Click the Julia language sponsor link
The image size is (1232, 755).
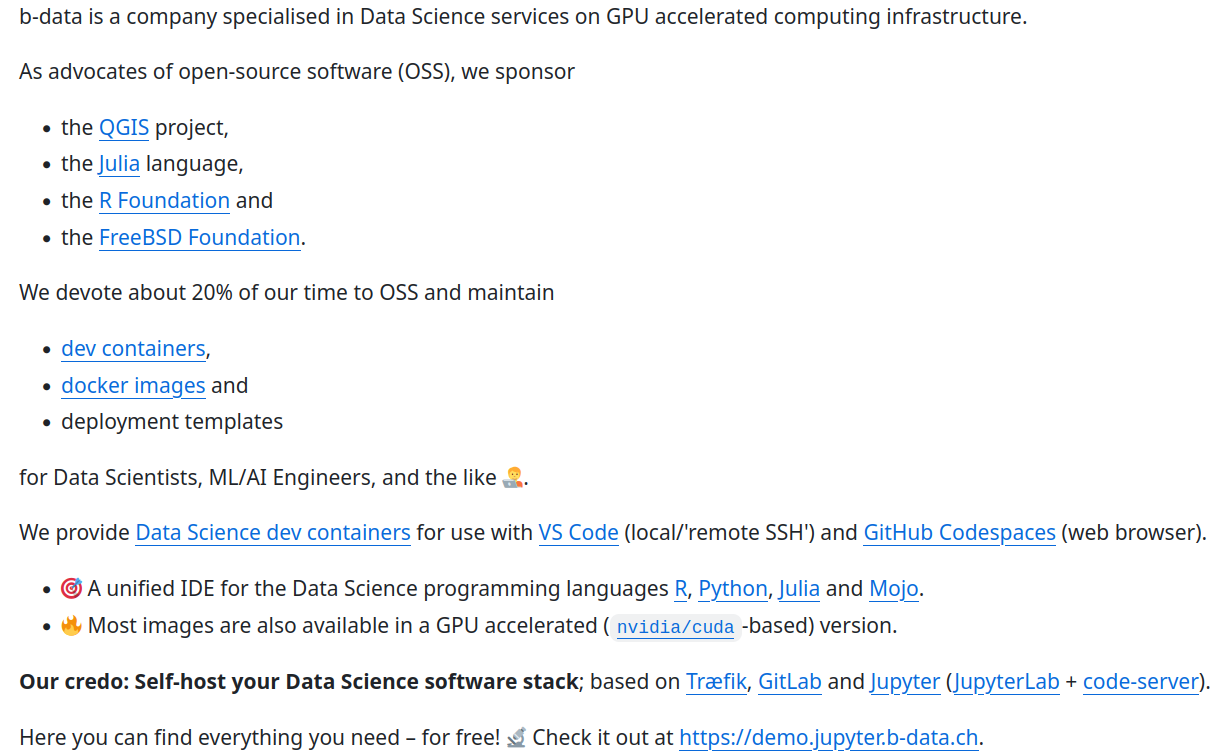119,163
